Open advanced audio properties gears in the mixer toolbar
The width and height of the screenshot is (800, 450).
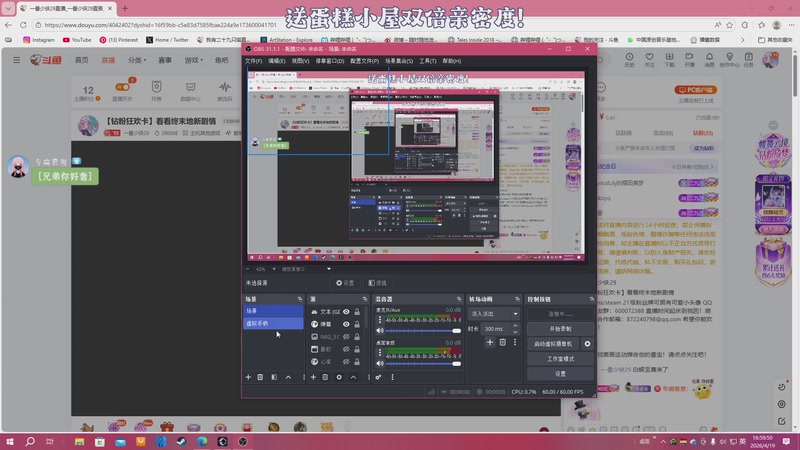pyautogui.click(x=378, y=377)
